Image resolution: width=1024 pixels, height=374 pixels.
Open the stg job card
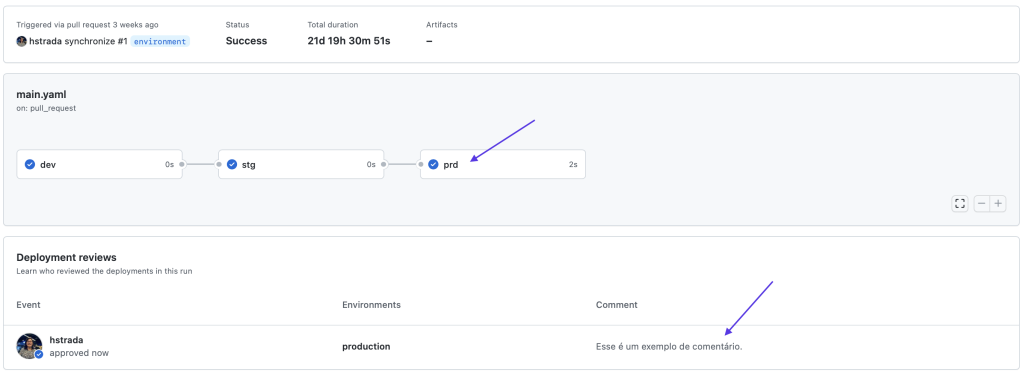coord(300,164)
